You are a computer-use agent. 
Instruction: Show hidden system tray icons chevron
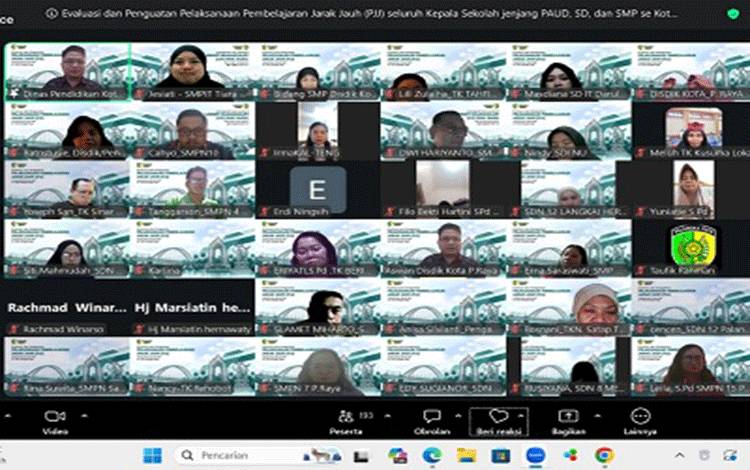[679, 455]
